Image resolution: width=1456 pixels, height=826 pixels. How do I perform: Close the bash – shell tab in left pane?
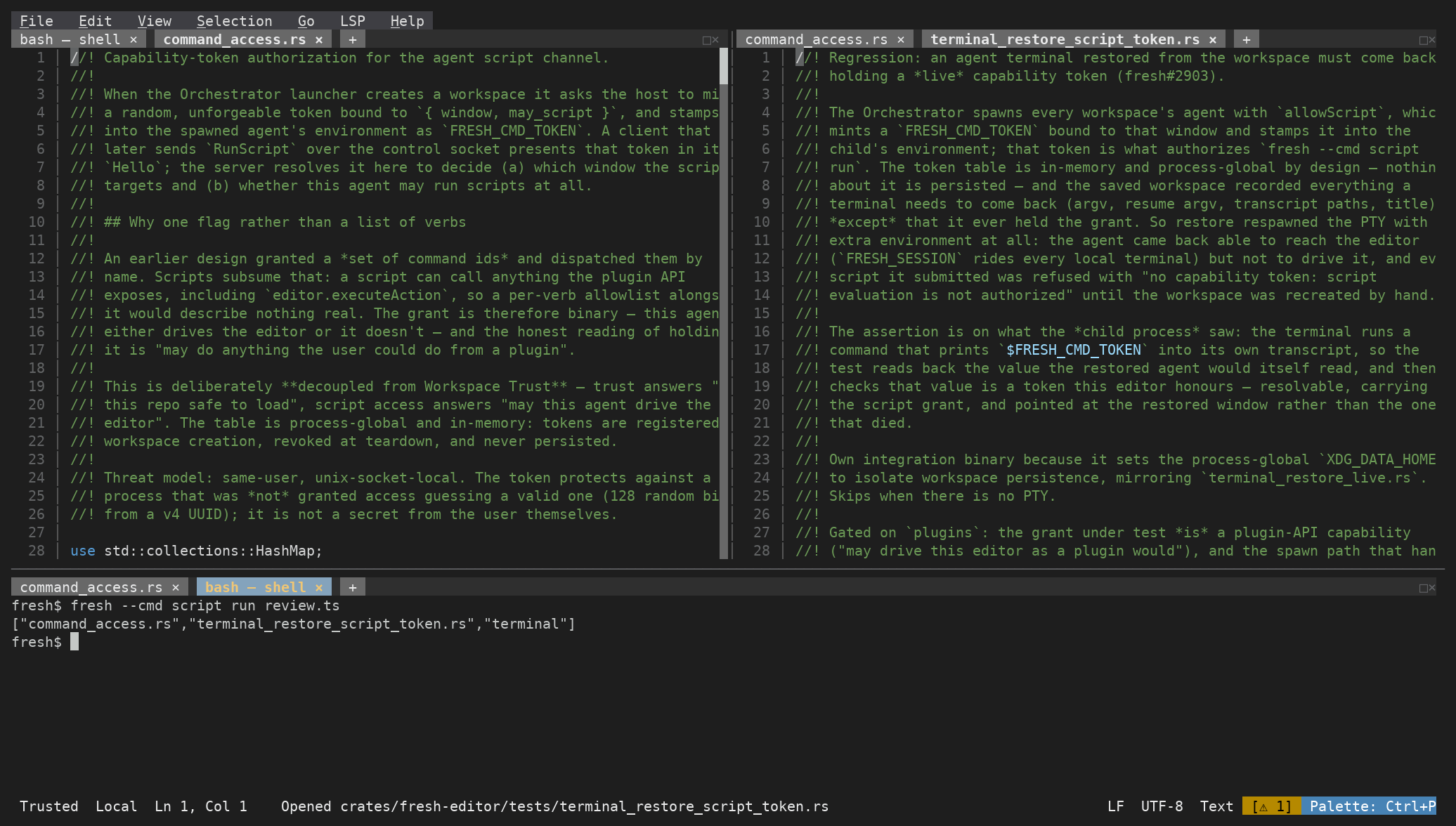tap(134, 39)
